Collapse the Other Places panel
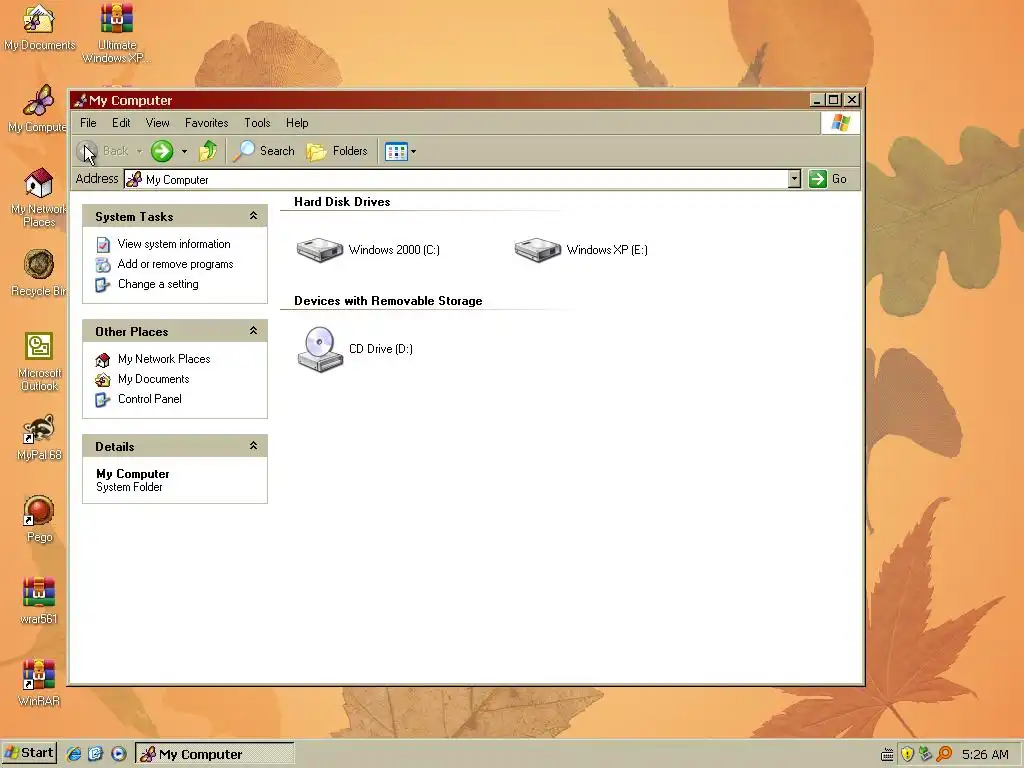This screenshot has height=768, width=1024. [253, 331]
